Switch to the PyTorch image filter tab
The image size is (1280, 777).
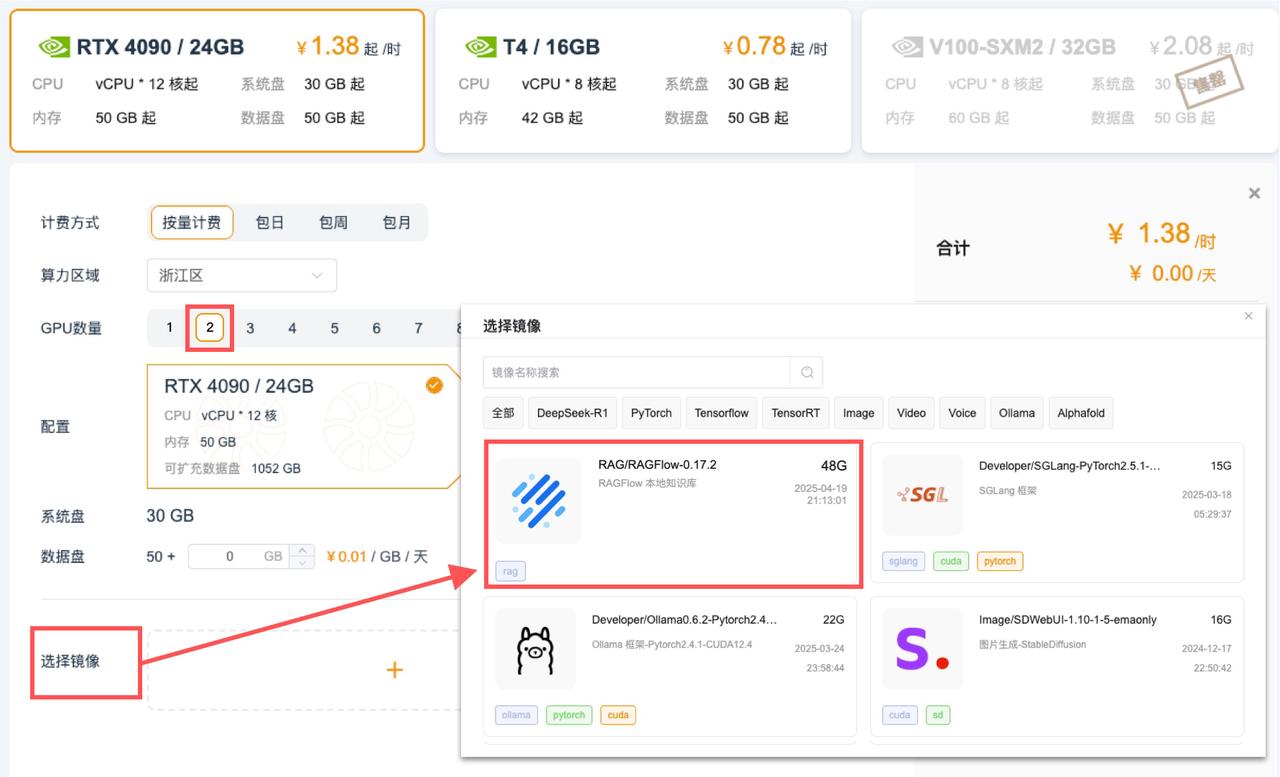tap(651, 413)
